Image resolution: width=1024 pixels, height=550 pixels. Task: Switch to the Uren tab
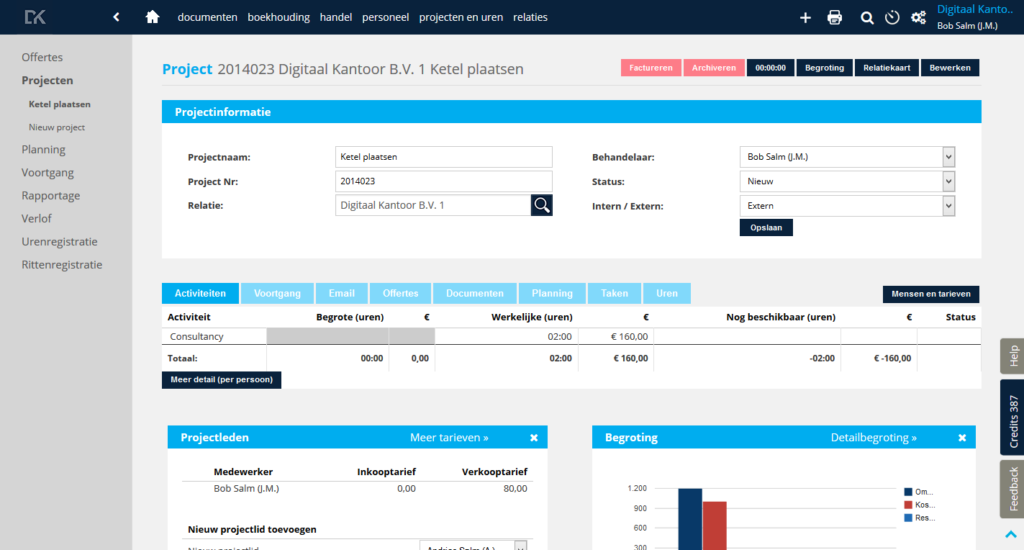pos(667,293)
